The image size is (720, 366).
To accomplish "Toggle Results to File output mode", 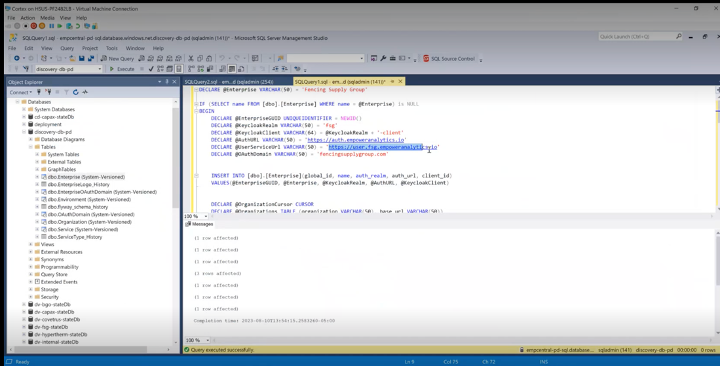I will (241, 69).
